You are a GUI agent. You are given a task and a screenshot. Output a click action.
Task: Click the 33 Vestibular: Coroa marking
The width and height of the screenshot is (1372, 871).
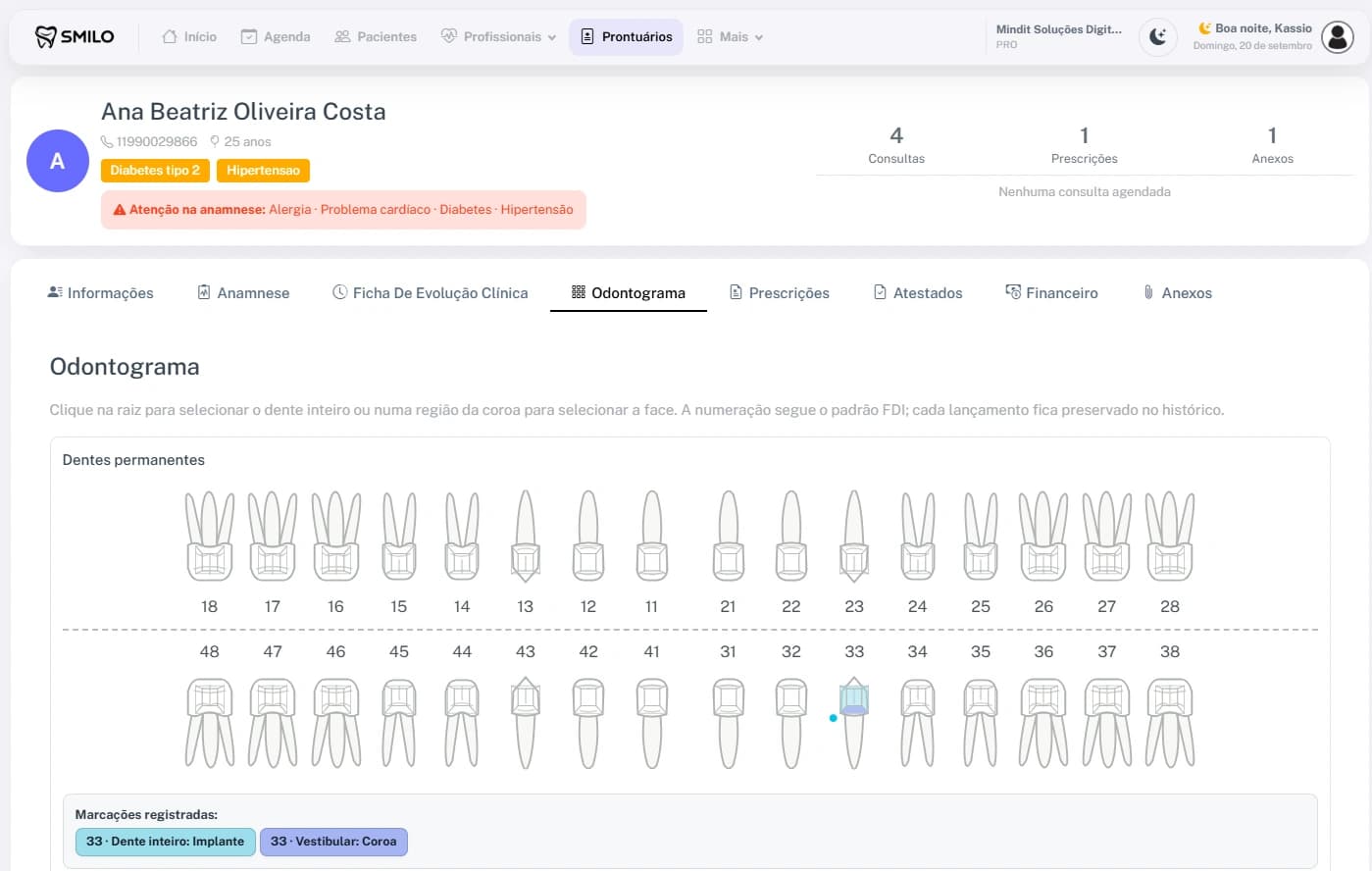pyautogui.click(x=333, y=842)
